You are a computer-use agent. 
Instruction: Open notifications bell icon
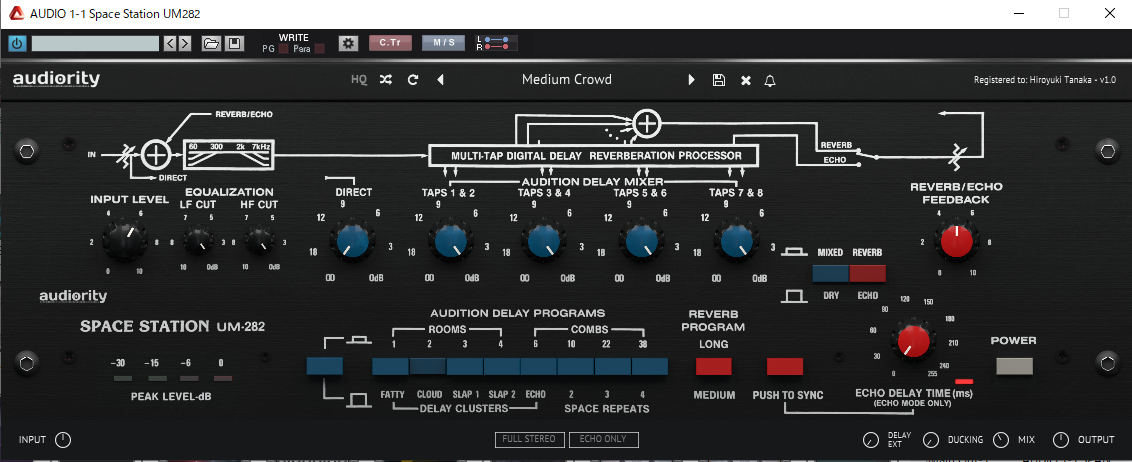[x=770, y=81]
